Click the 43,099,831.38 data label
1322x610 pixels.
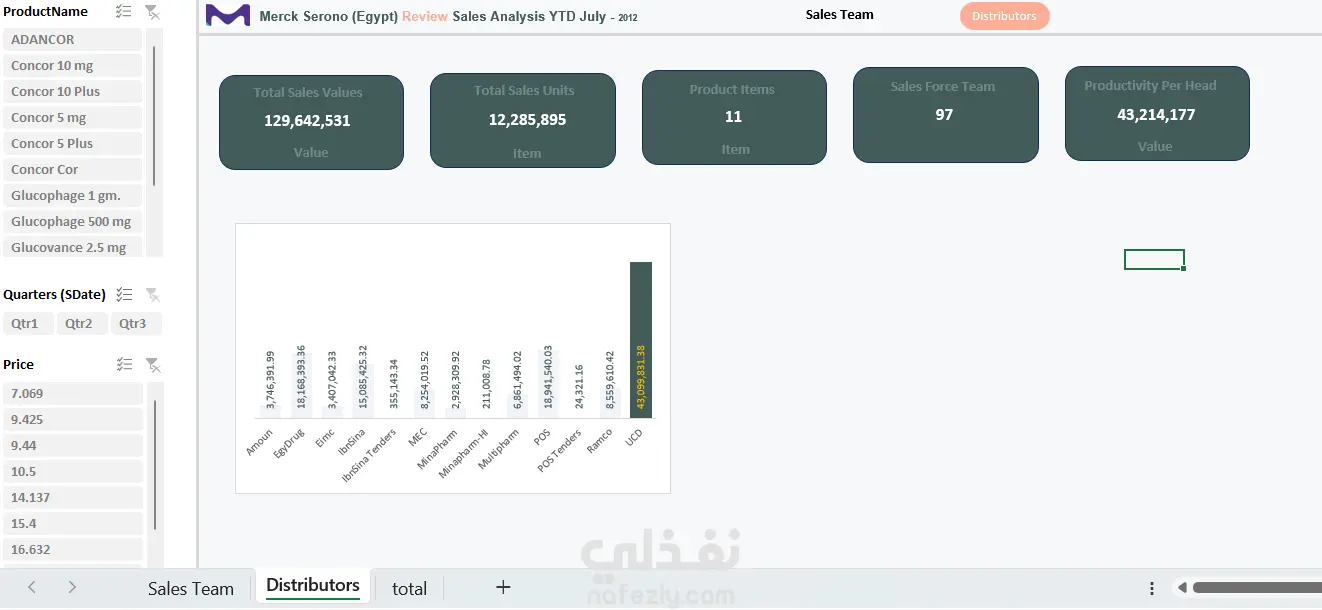click(x=641, y=377)
